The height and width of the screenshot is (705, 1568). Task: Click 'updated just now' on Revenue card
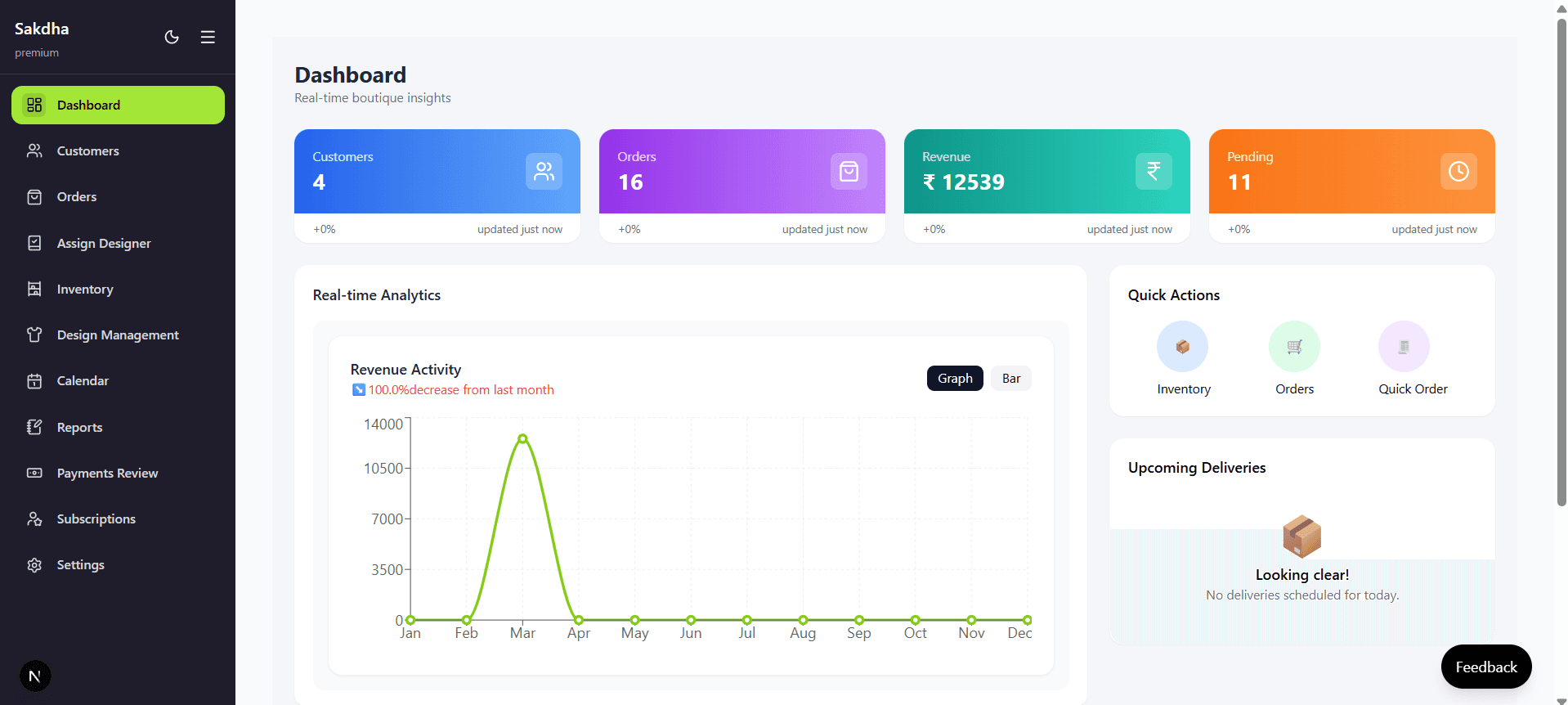tap(1129, 229)
